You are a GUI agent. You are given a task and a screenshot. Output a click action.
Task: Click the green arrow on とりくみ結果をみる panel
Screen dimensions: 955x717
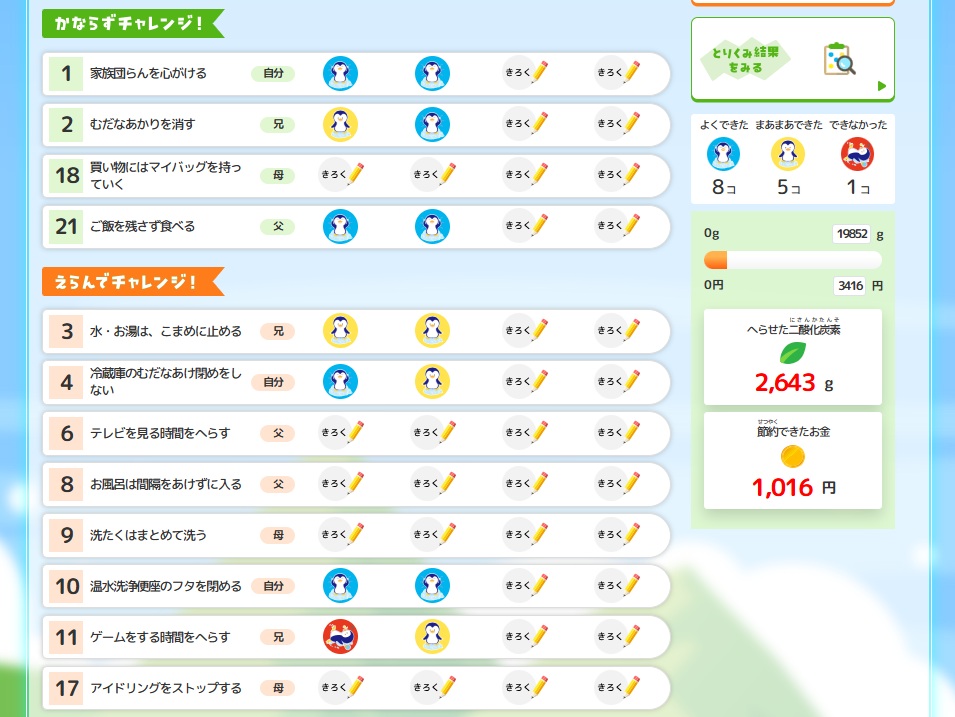[881, 86]
